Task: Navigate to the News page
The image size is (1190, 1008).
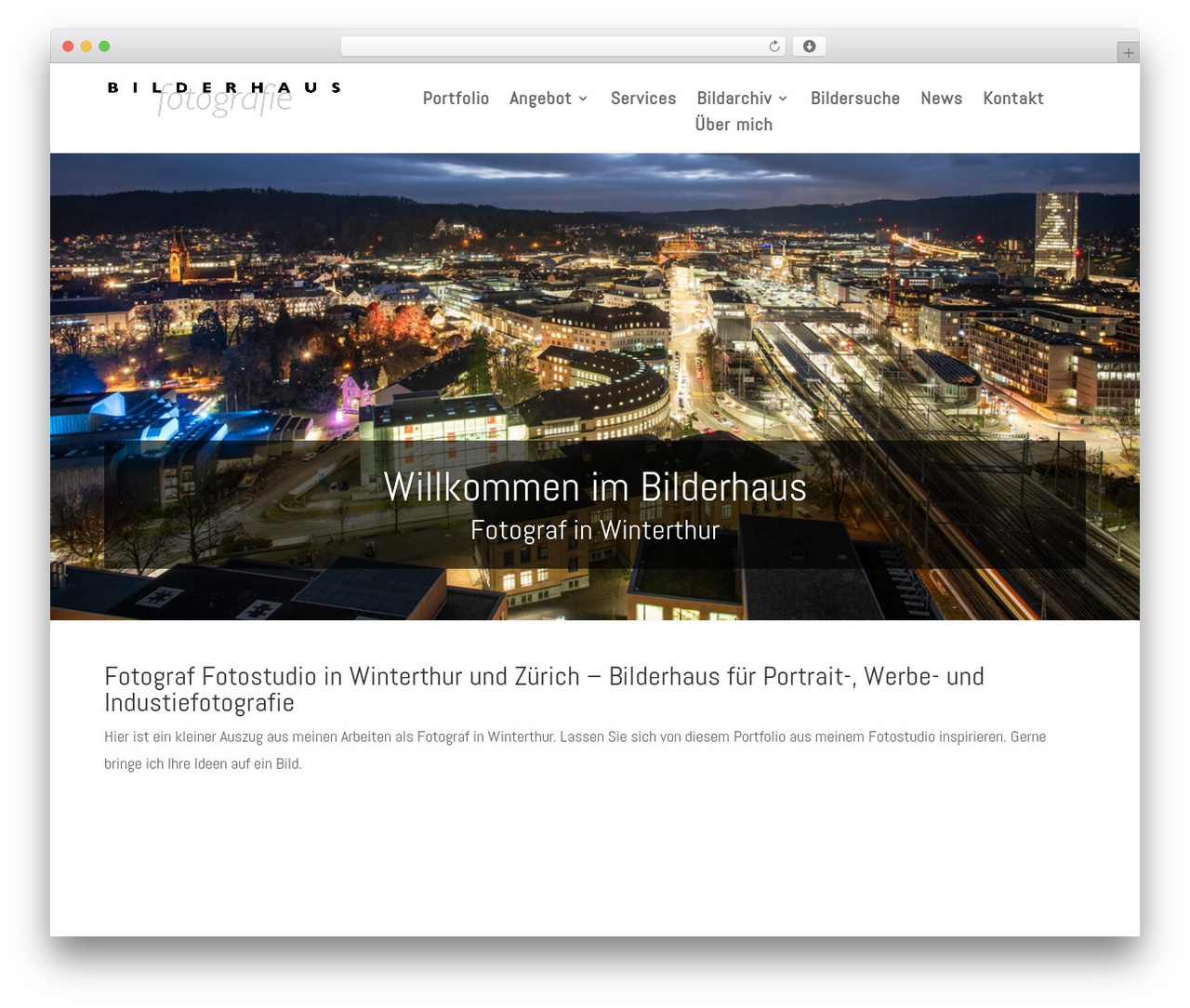Action: tap(941, 99)
